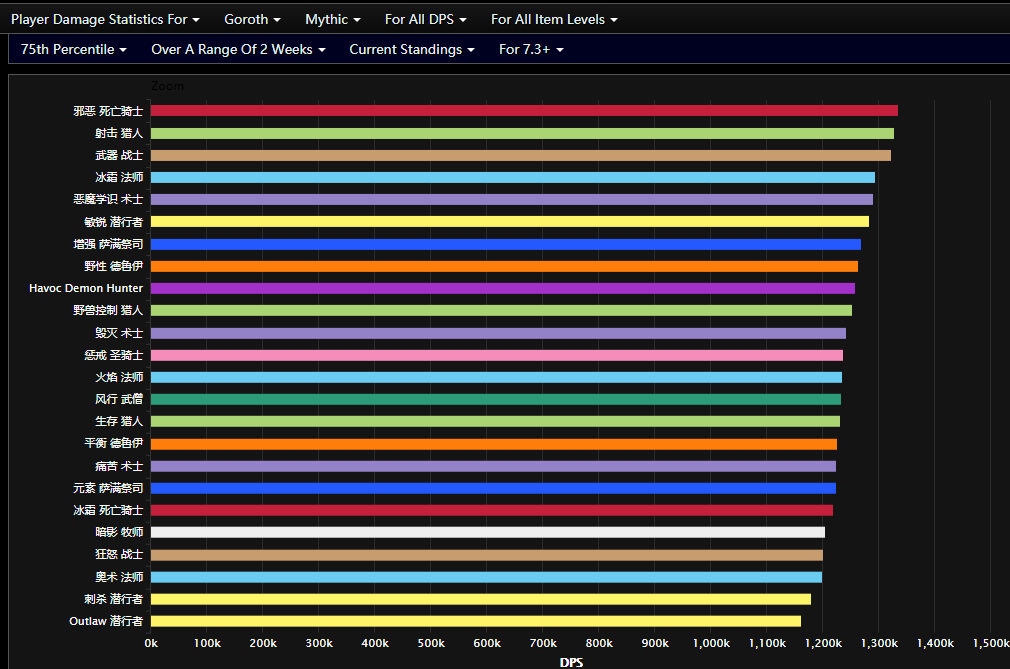The image size is (1010, 669).
Task: Click the 武器 战士 axis label
Action: click(119, 155)
